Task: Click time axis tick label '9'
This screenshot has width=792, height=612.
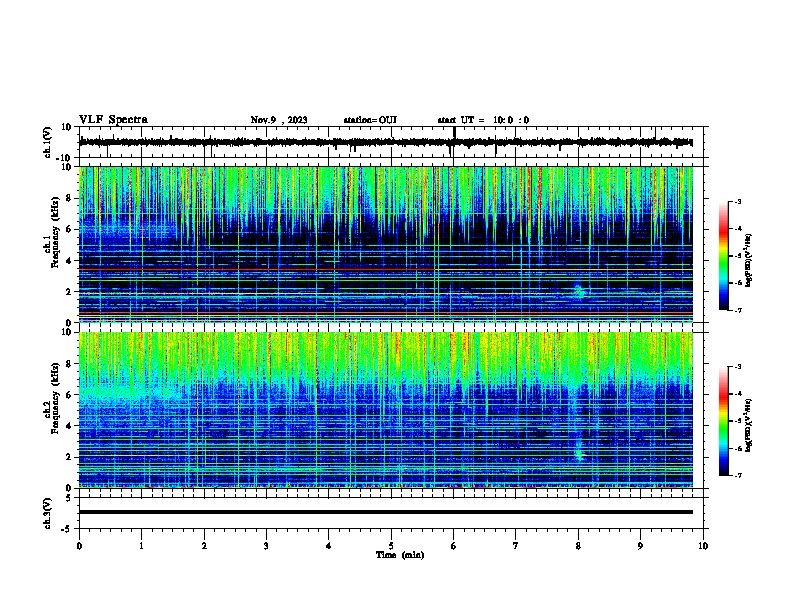Action: [640, 546]
